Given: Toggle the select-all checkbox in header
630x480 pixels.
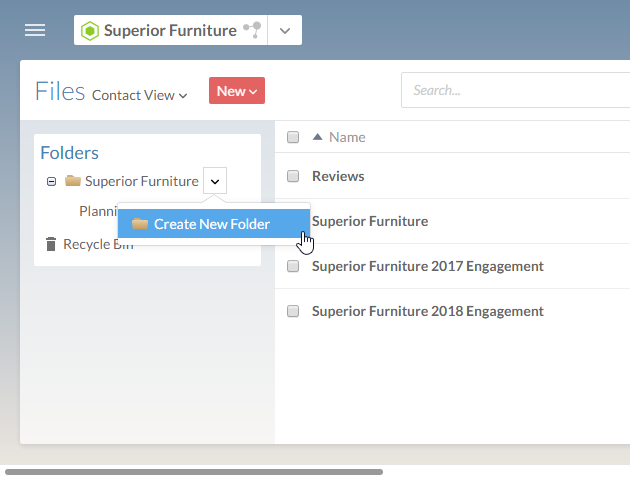Looking at the screenshot, I should [293, 137].
